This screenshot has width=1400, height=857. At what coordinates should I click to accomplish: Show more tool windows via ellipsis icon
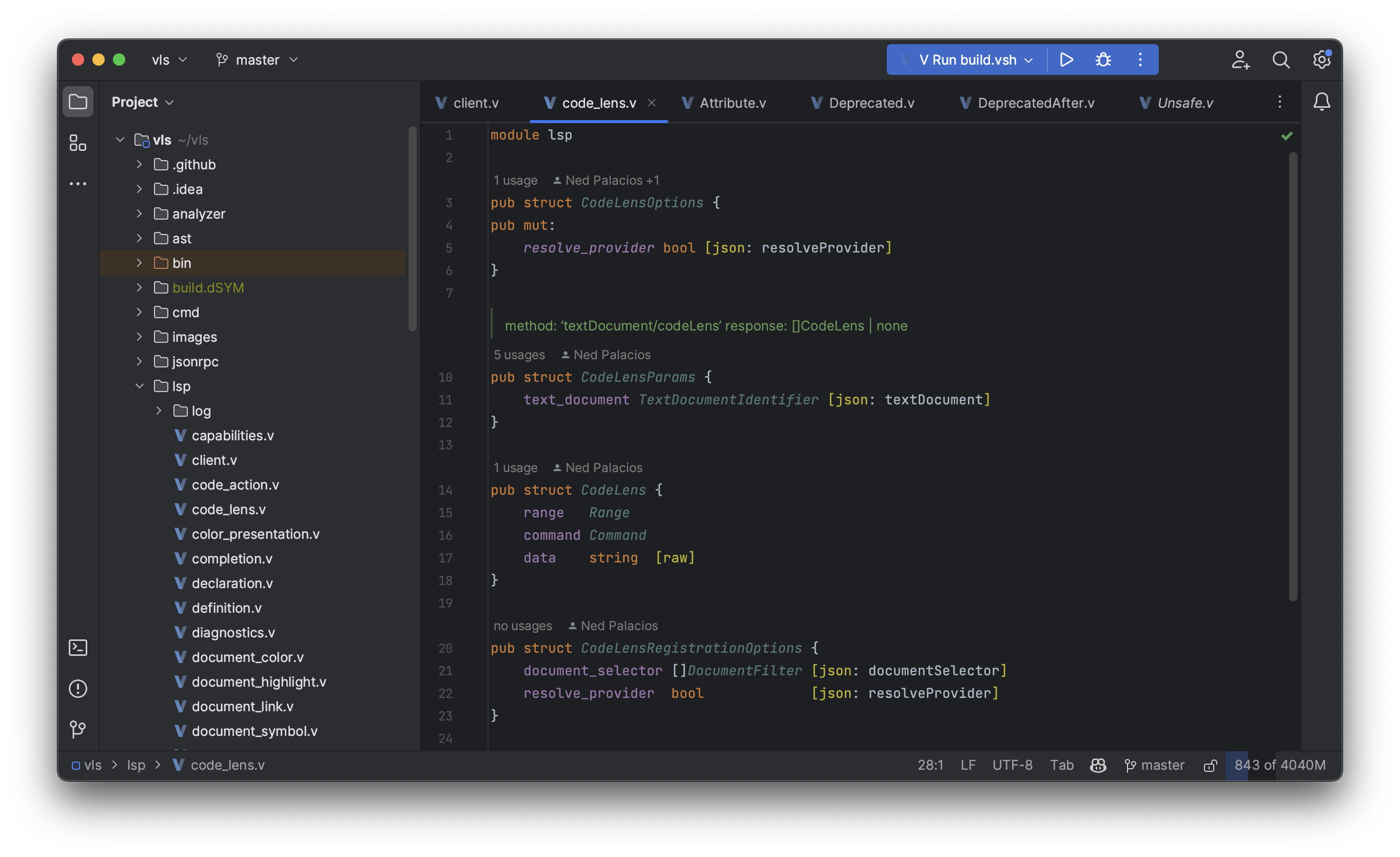[x=78, y=183]
